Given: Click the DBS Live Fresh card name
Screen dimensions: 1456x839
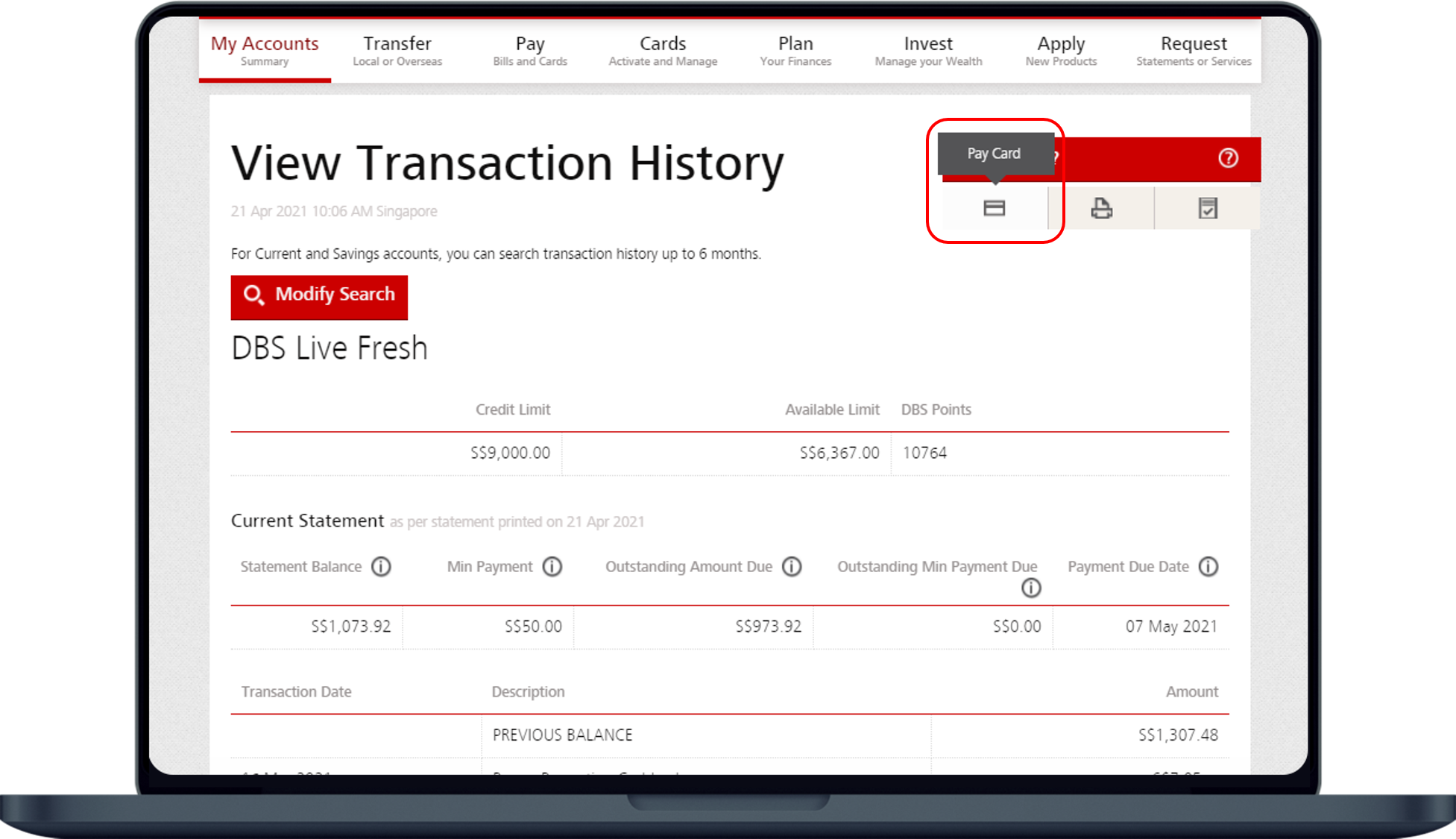Looking at the screenshot, I should (x=330, y=348).
